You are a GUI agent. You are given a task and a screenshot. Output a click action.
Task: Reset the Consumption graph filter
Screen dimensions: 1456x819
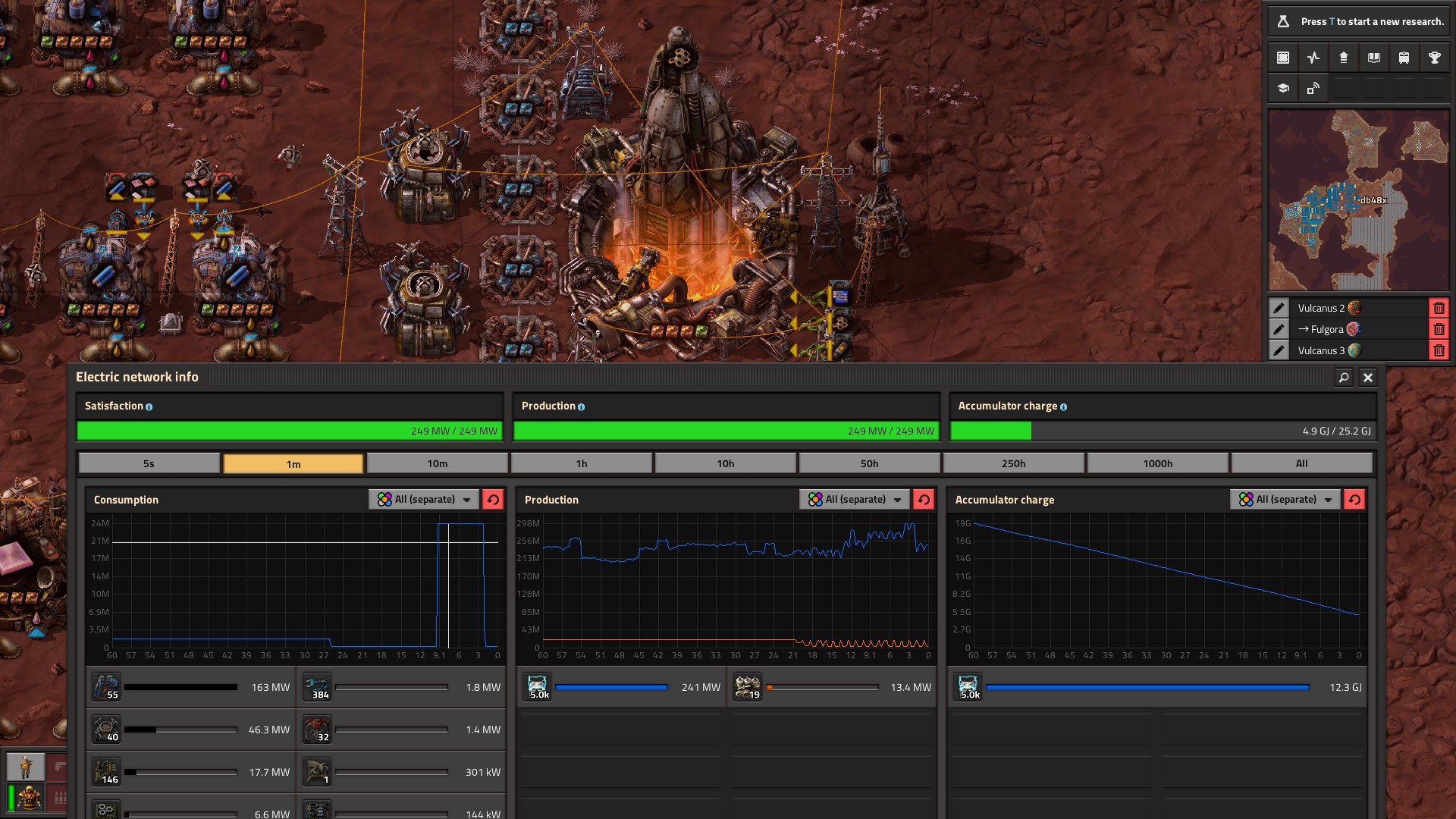point(493,499)
